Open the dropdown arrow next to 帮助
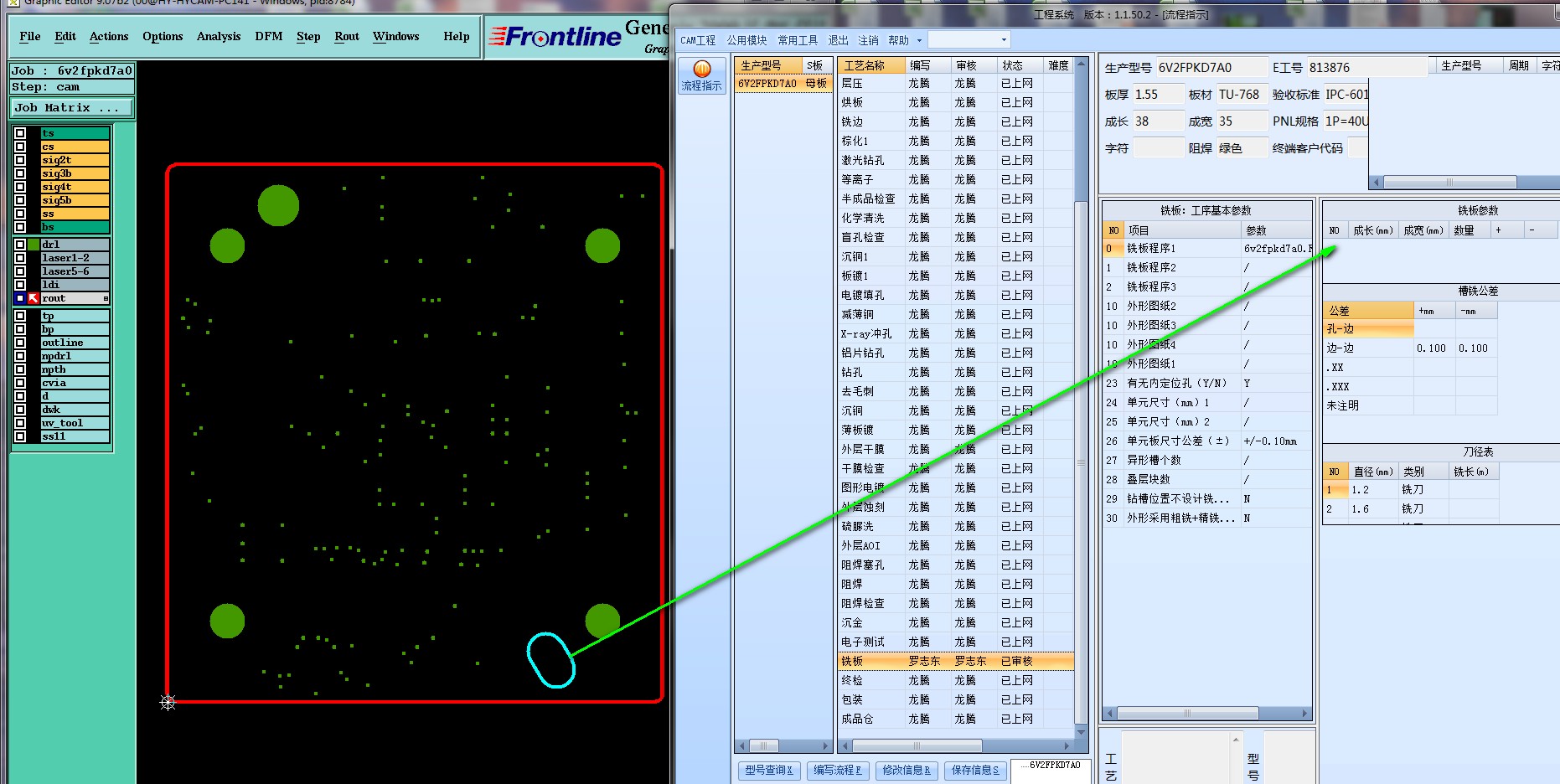This screenshot has height=784, width=1560. [919, 40]
